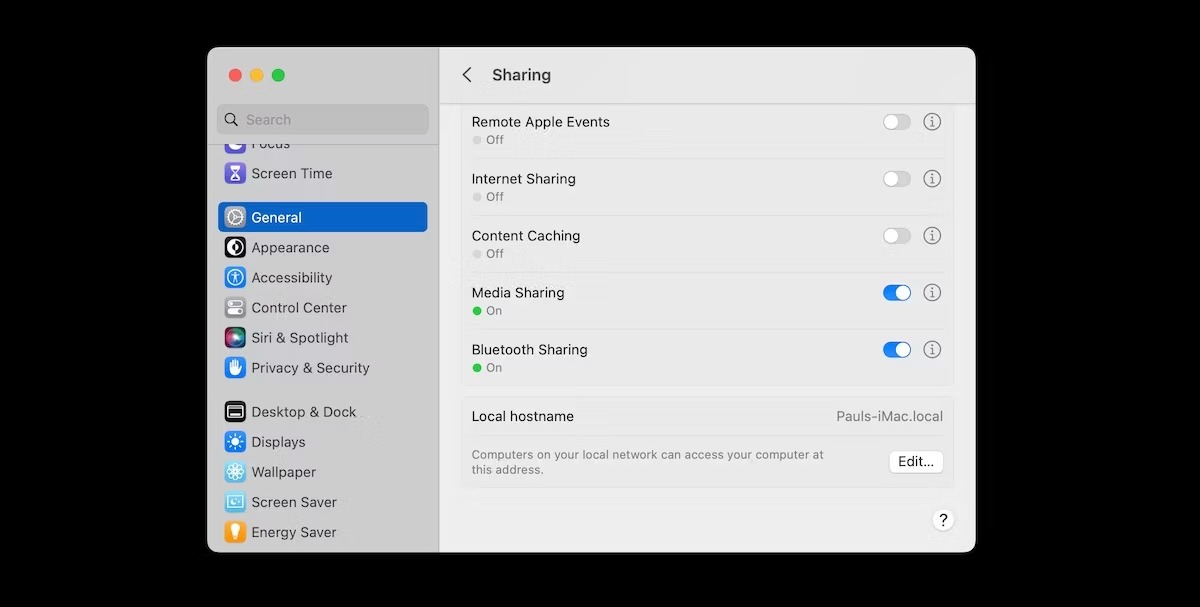1200x607 pixels.
Task: Click the Pauls-iMac.local hostname text
Action: pyautogui.click(x=890, y=416)
